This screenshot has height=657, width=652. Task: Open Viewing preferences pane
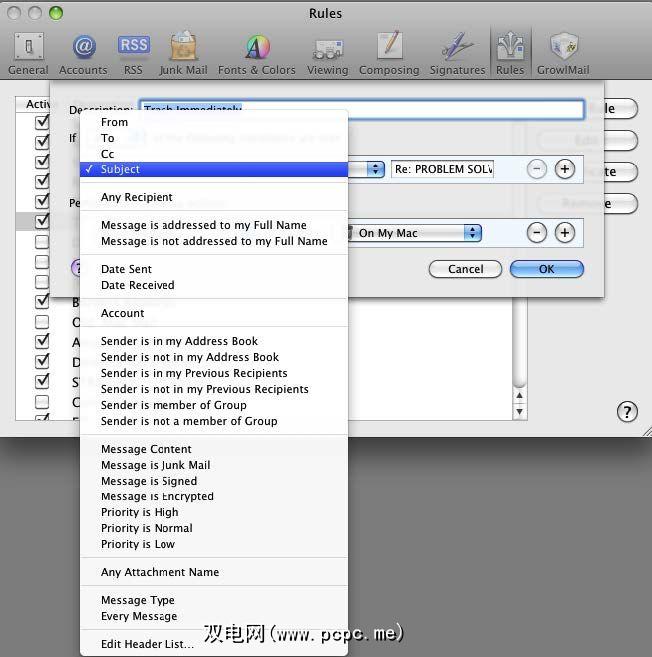point(328,53)
